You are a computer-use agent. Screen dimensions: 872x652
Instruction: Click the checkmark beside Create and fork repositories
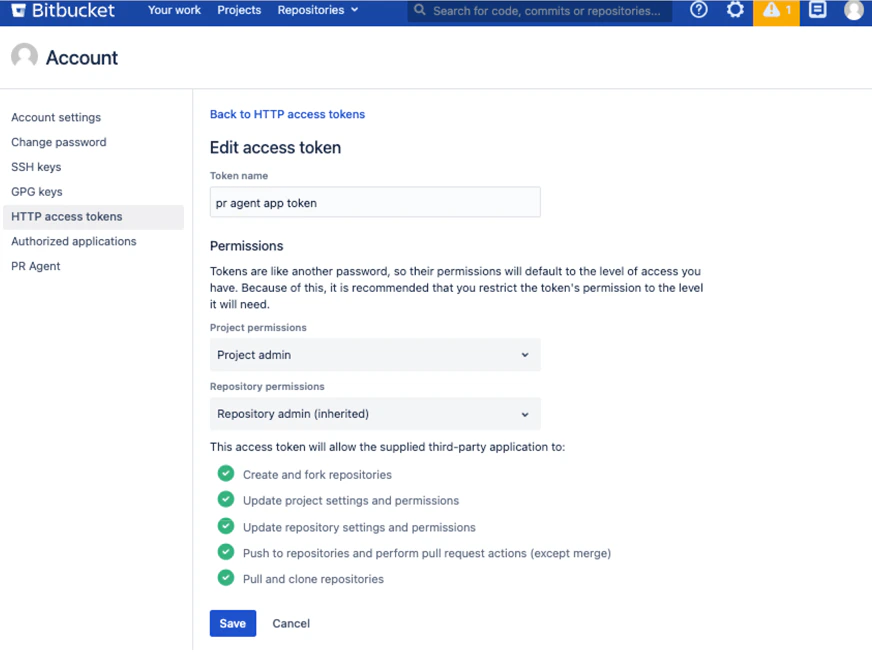tap(226, 474)
